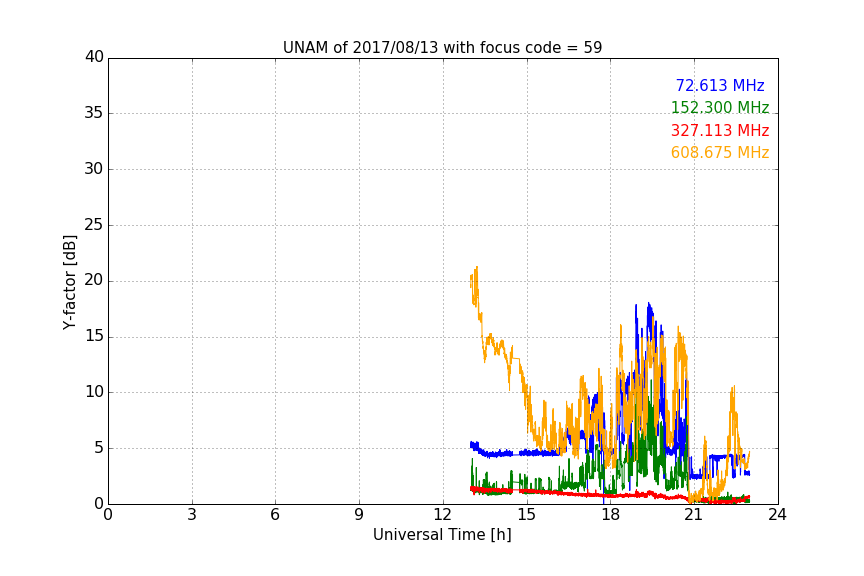864x576 pixels.
Task: Click the x-axis tick label '9'
Action: coord(359,515)
